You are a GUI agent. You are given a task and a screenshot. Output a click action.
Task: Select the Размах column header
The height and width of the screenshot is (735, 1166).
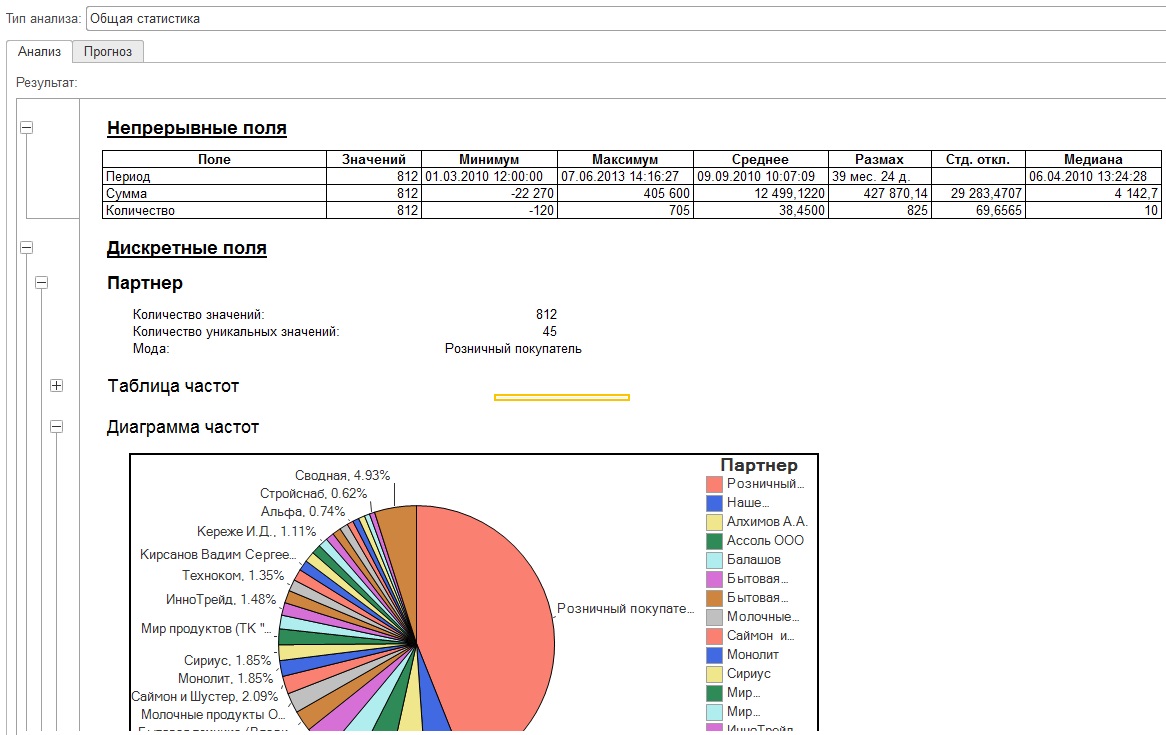click(880, 159)
